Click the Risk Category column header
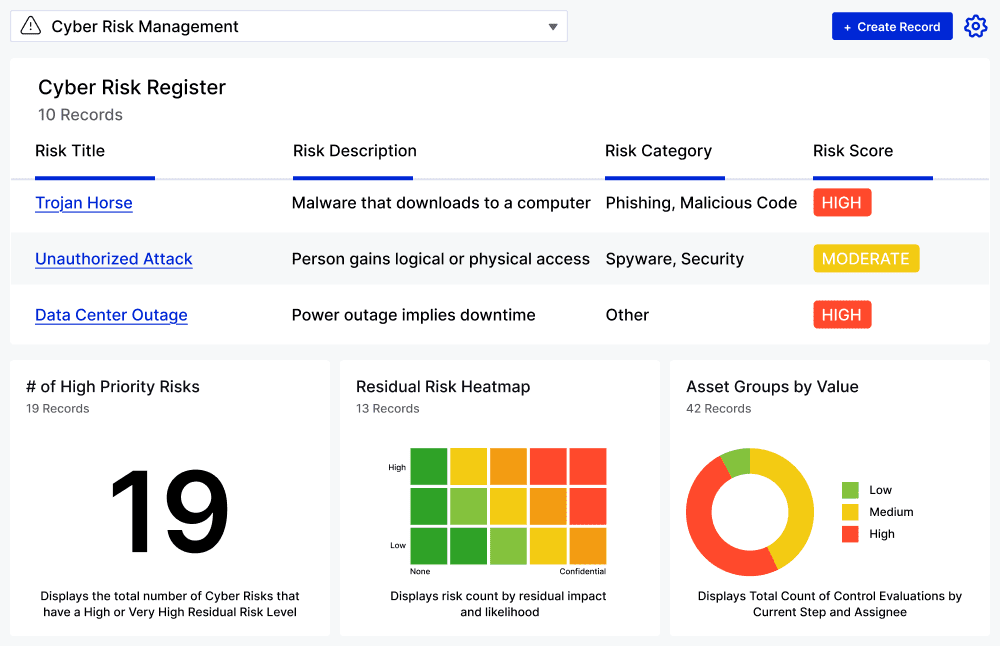Screen dimensions: 1000x646 pos(658,151)
